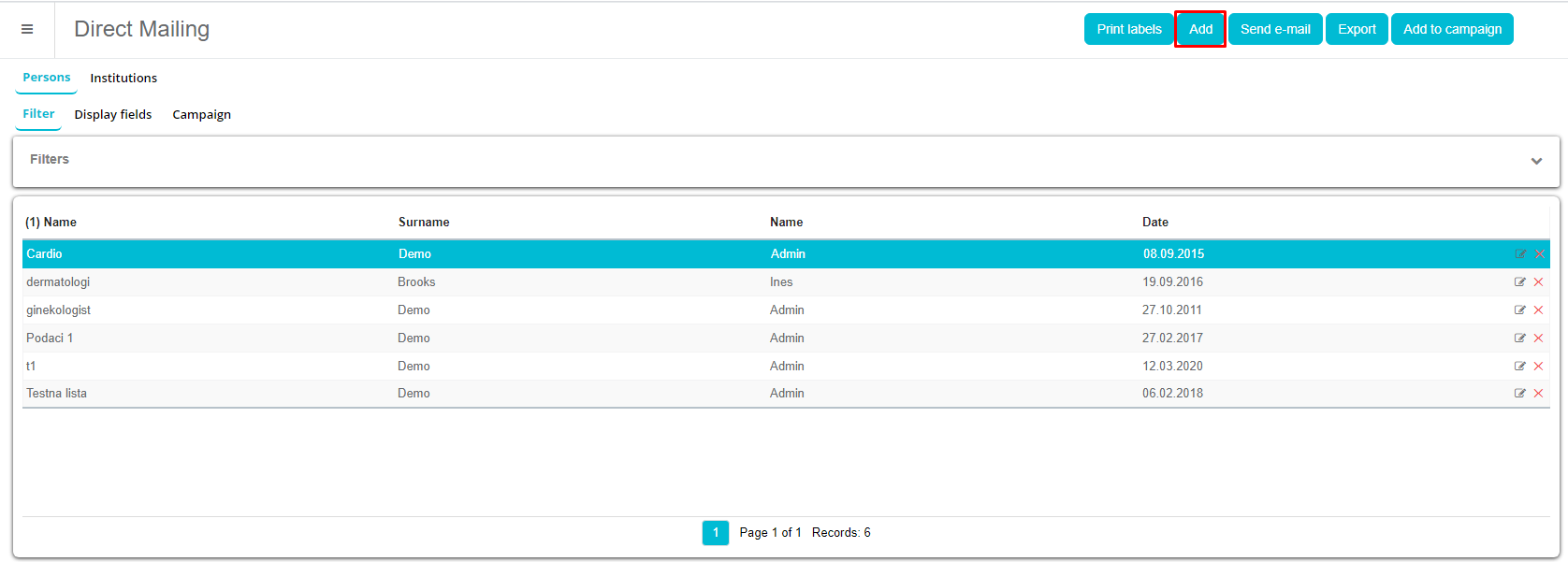Open the hamburger navigation menu
The height and width of the screenshot is (562, 1568).
[27, 30]
